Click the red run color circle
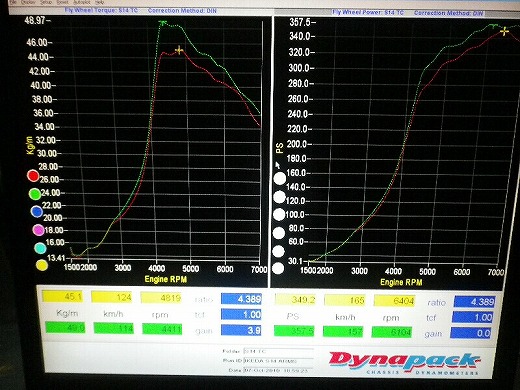Viewport: 520px width, 390px height. click(33, 176)
